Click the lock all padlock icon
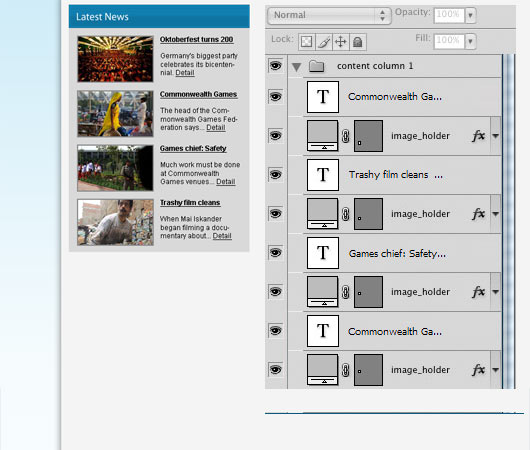The width and height of the screenshot is (530, 450). [358, 42]
